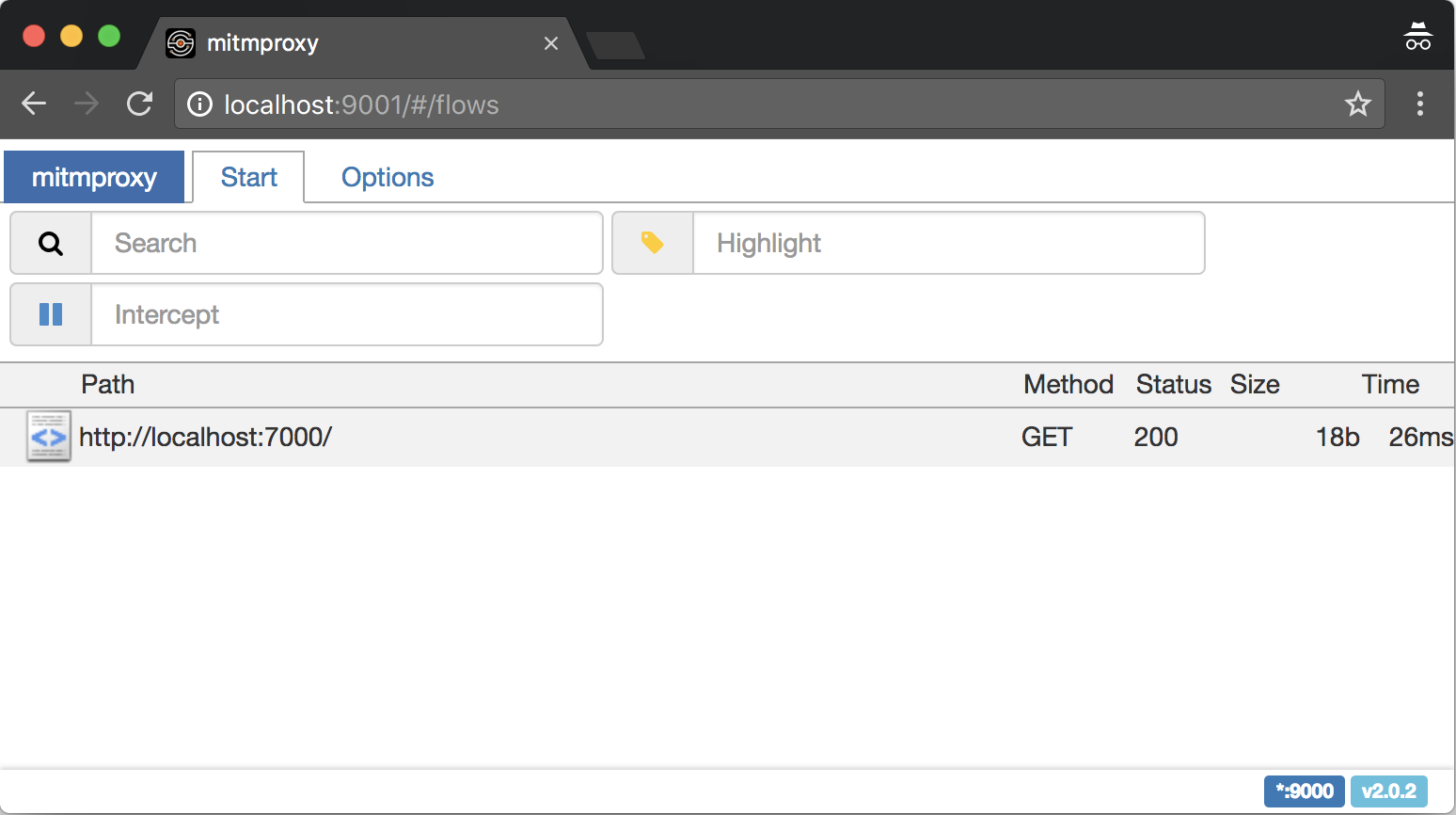Close the mitmproxy browser tab
This screenshot has height=815, width=1456.
pyautogui.click(x=551, y=43)
